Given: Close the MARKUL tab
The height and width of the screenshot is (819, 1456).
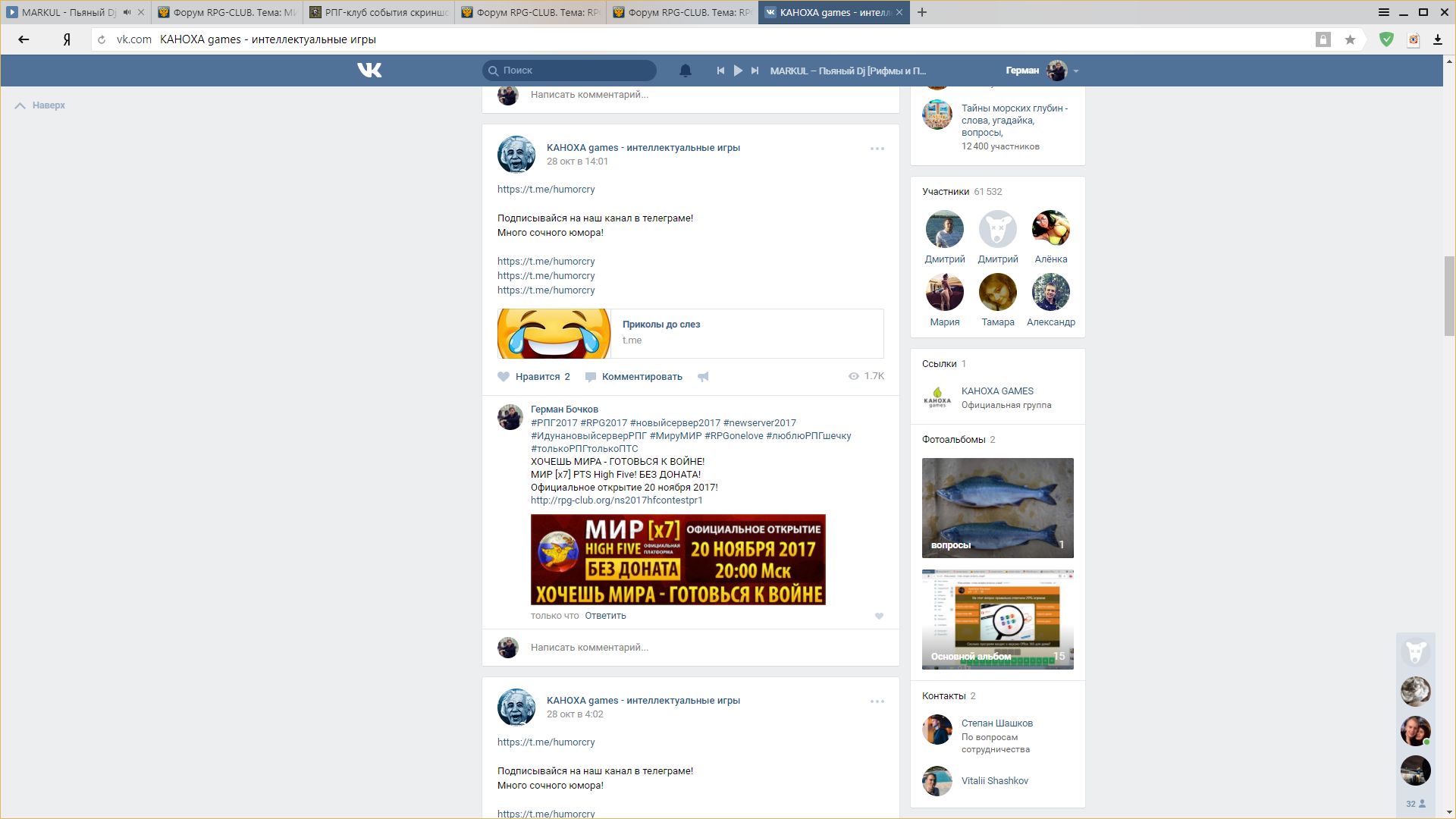Looking at the screenshot, I should tap(140, 12).
